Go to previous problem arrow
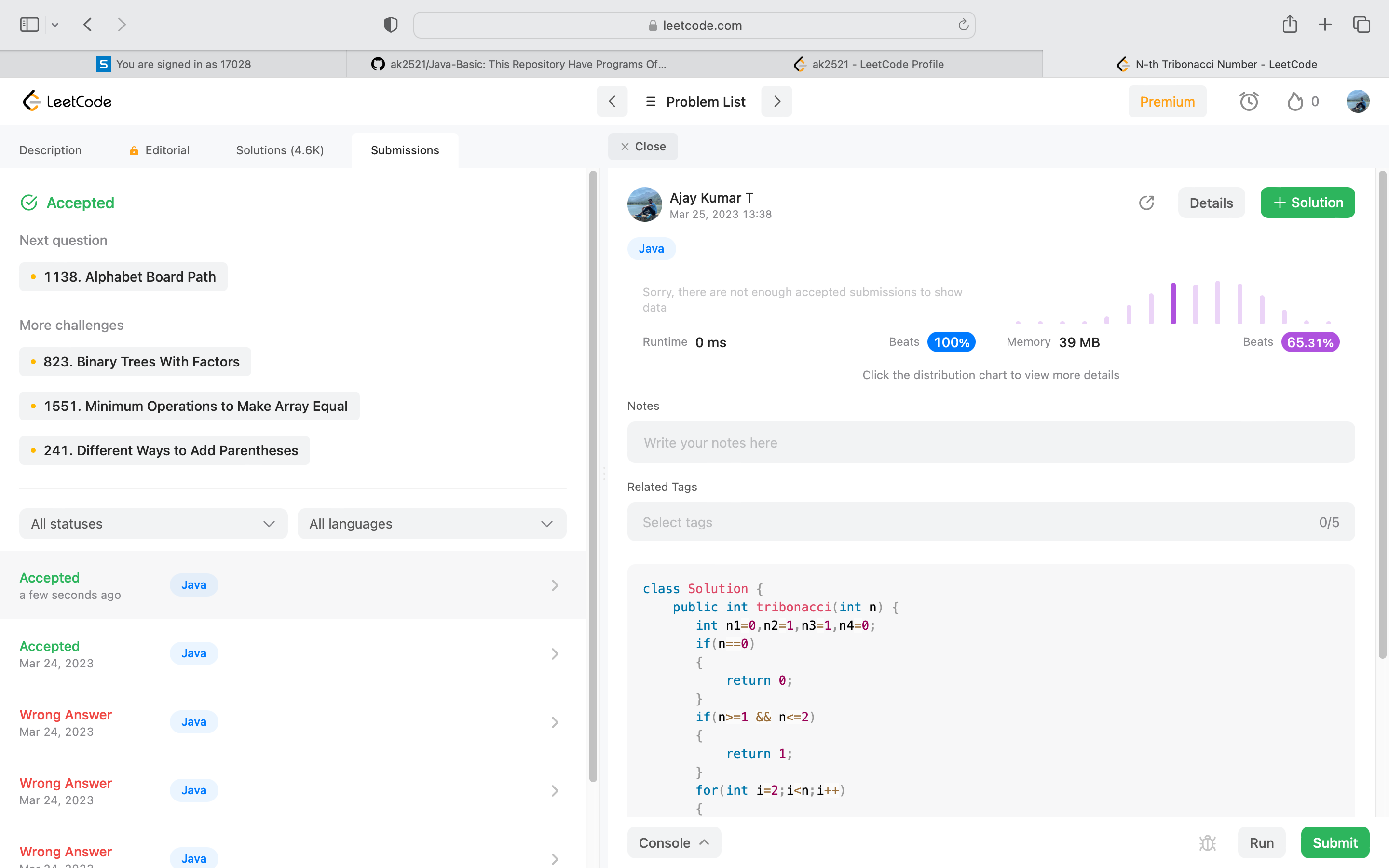1389x868 pixels. click(x=612, y=102)
